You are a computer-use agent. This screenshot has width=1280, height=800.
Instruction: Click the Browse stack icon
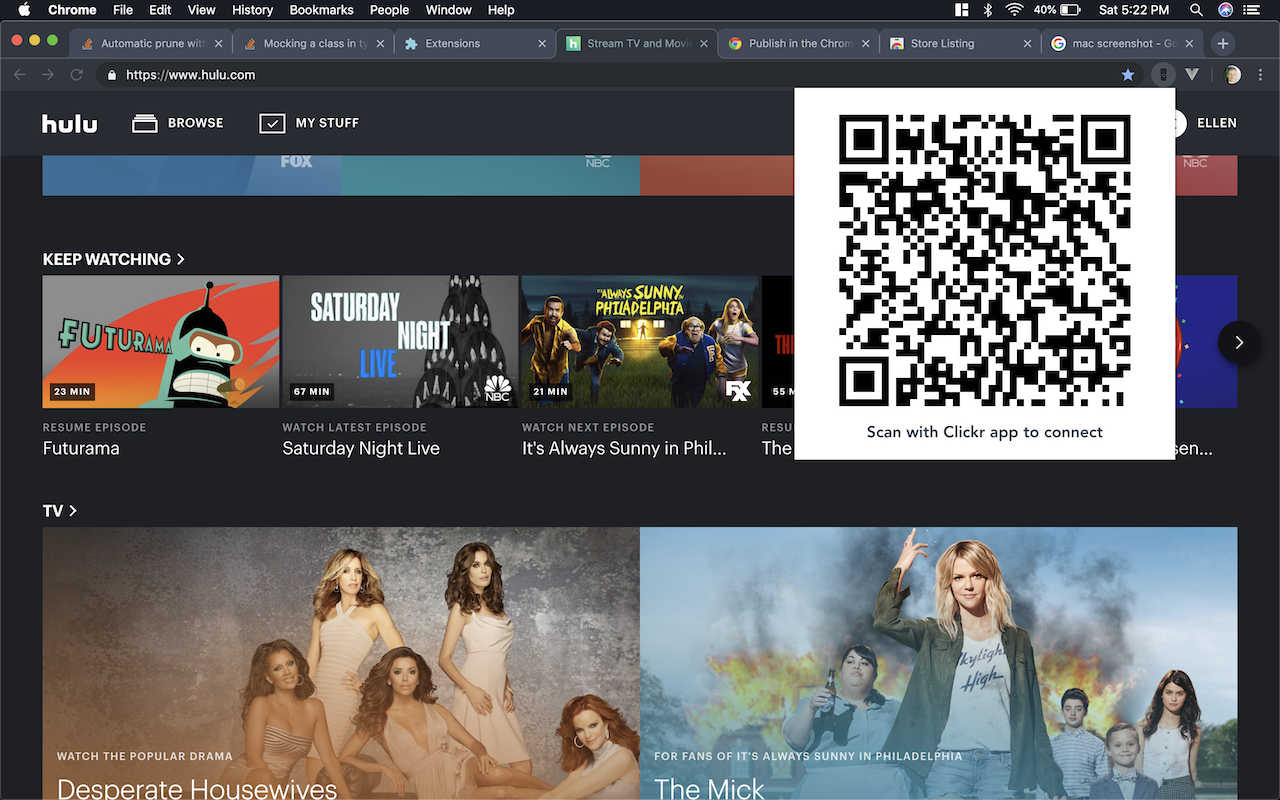(x=145, y=124)
